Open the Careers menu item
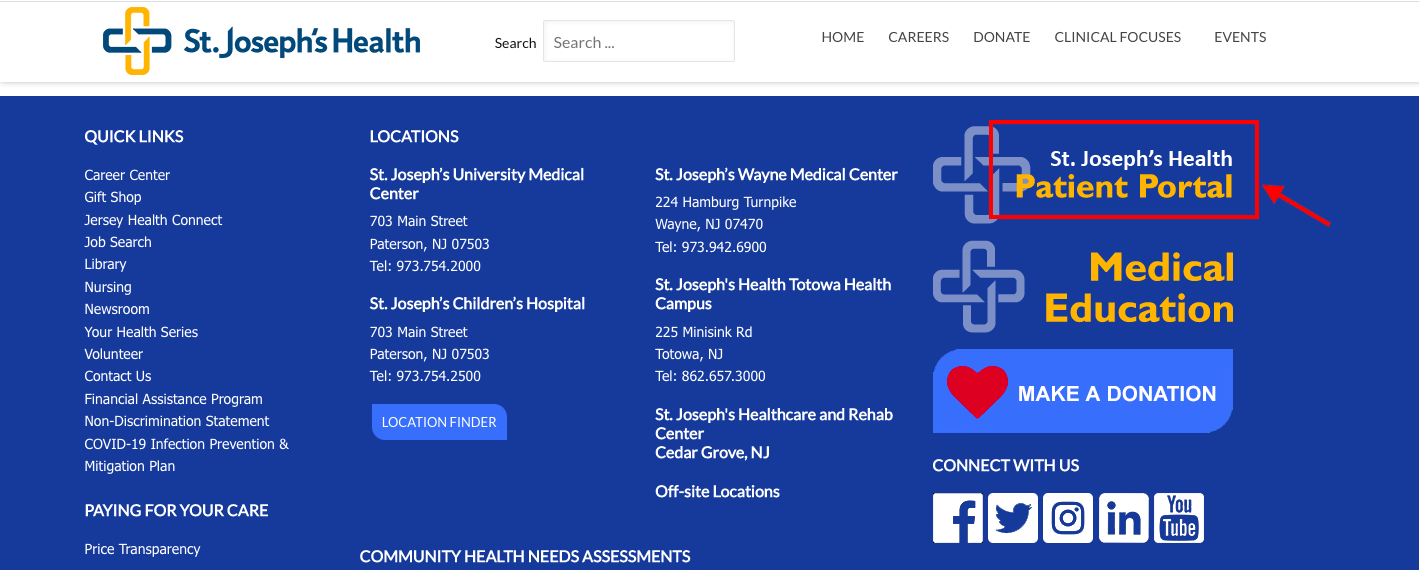 coord(918,37)
